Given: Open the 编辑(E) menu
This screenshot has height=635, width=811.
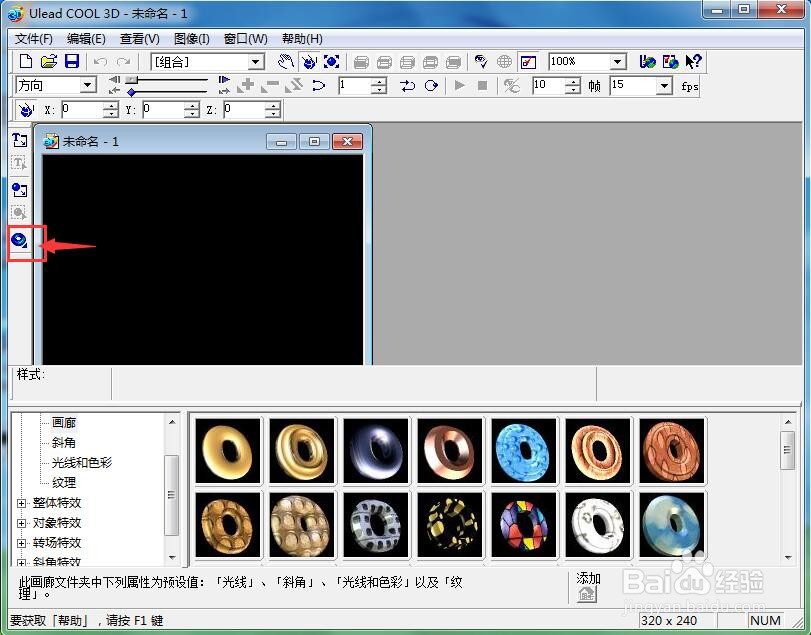Looking at the screenshot, I should pos(86,39).
